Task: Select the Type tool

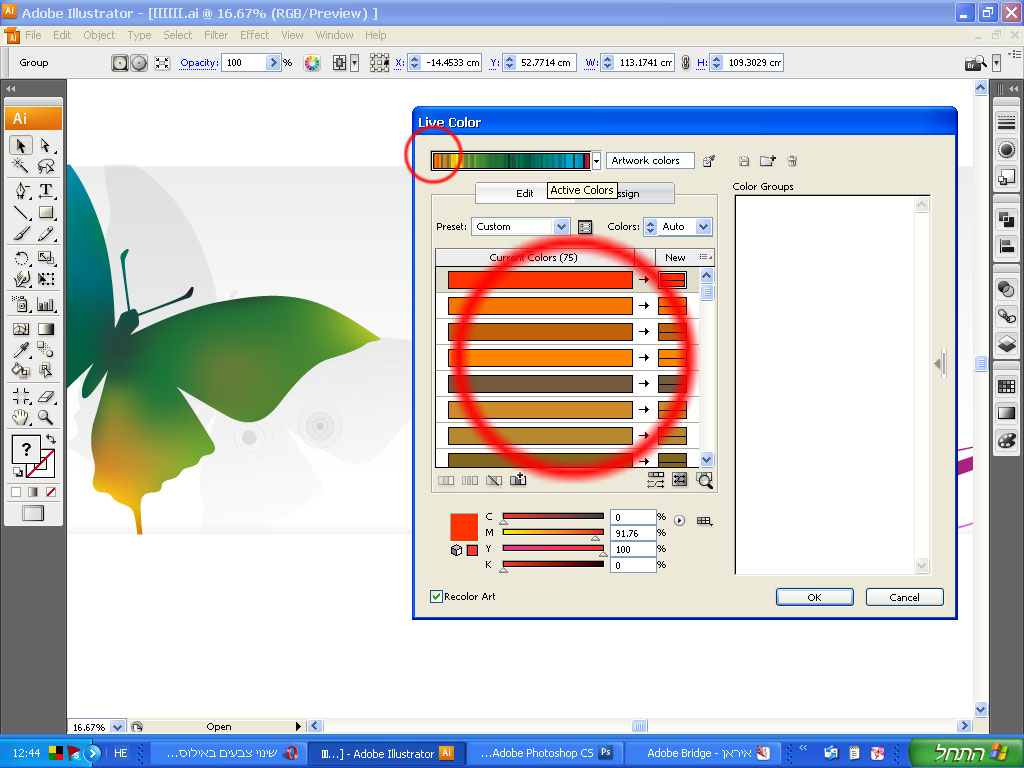Action: point(45,191)
